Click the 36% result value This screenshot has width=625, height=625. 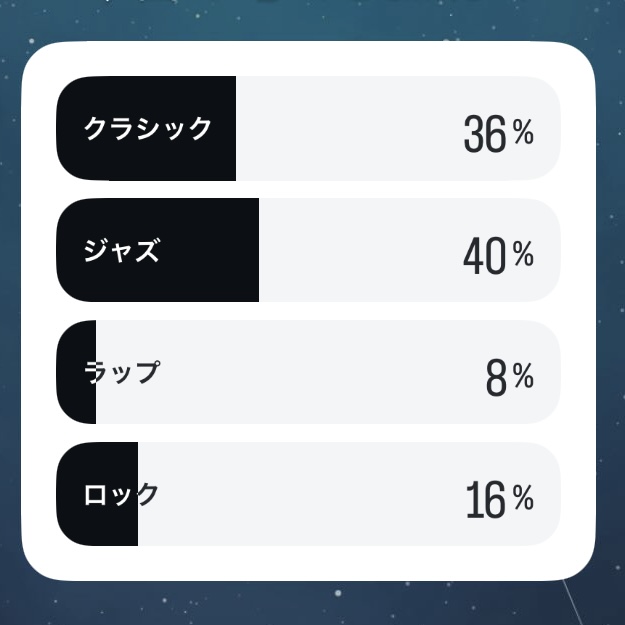click(x=499, y=133)
